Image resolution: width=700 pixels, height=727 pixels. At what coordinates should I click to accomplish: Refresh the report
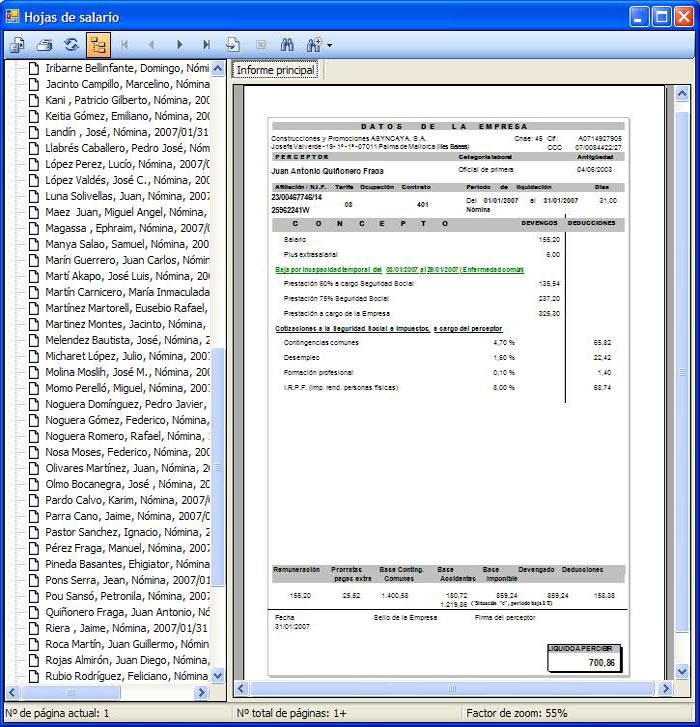[x=71, y=45]
